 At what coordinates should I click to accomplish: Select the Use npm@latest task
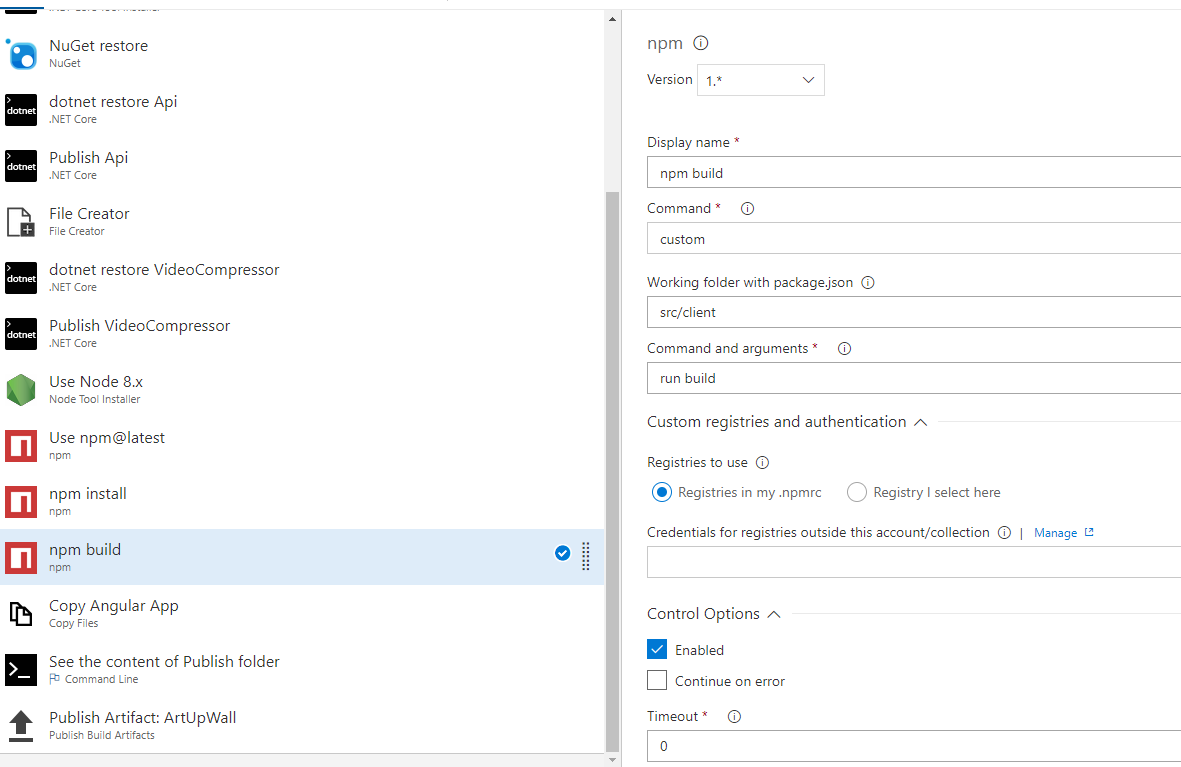301,446
